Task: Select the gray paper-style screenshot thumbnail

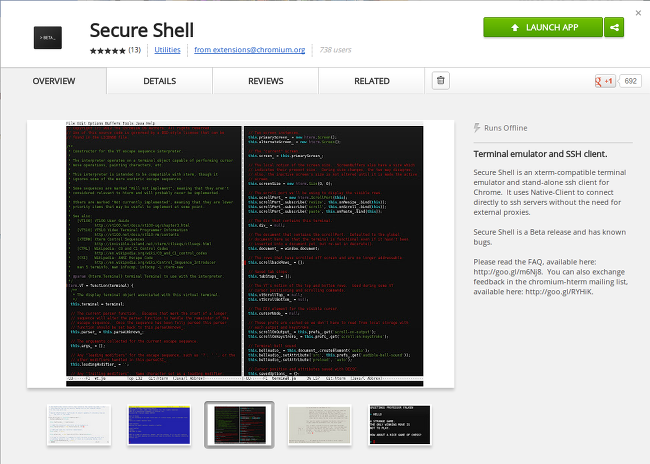Action: pyautogui.click(x=320, y=425)
